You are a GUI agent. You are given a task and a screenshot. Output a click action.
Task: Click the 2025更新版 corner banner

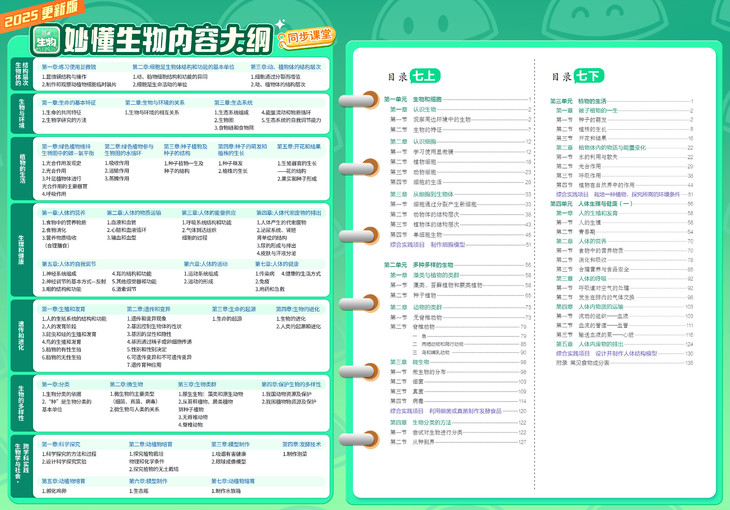(42, 14)
